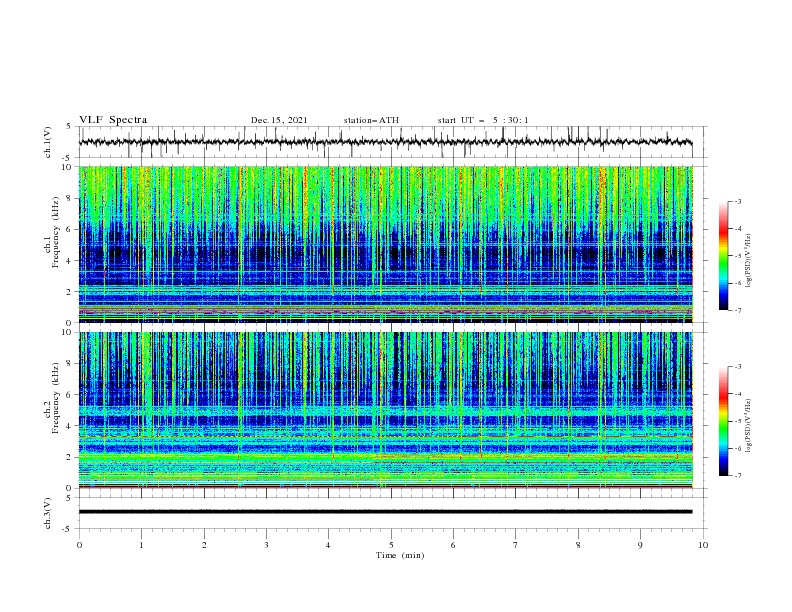792x612 pixels.
Task: Click the "5" tick on ch.3(V) axis
Action: coord(69,498)
